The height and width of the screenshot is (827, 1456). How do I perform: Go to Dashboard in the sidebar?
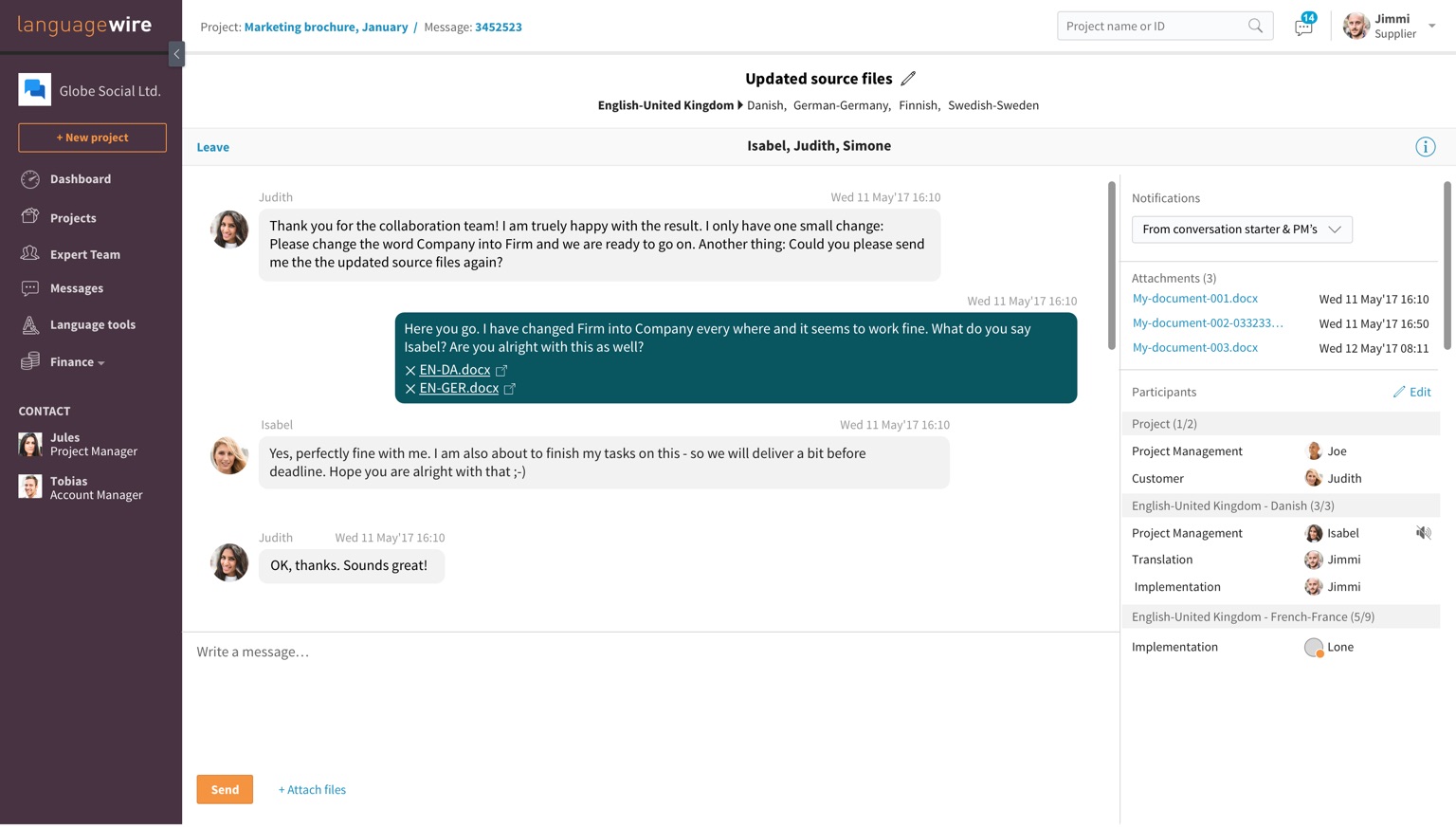pyautogui.click(x=80, y=179)
